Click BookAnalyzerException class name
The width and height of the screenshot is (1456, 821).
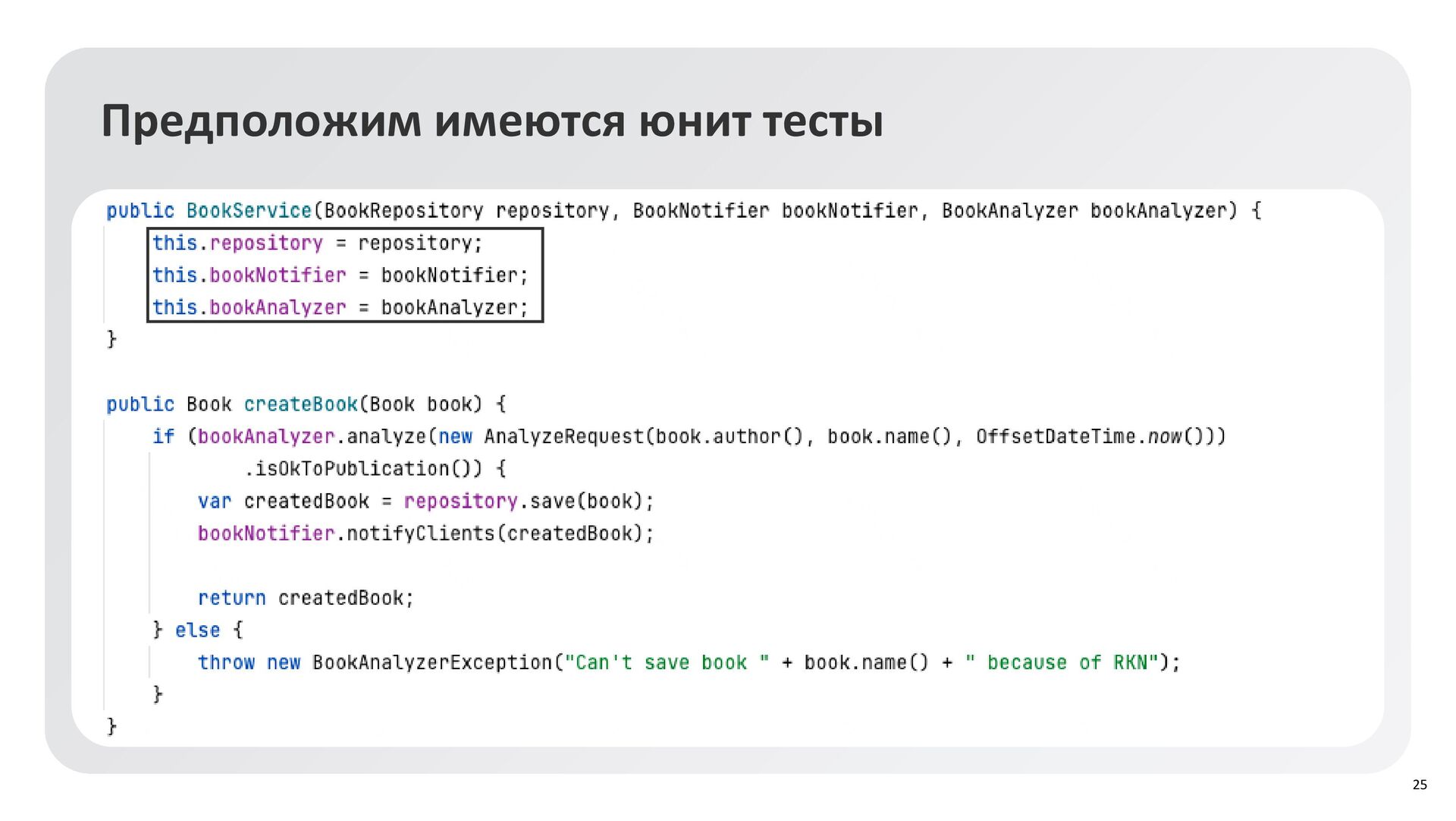click(432, 662)
